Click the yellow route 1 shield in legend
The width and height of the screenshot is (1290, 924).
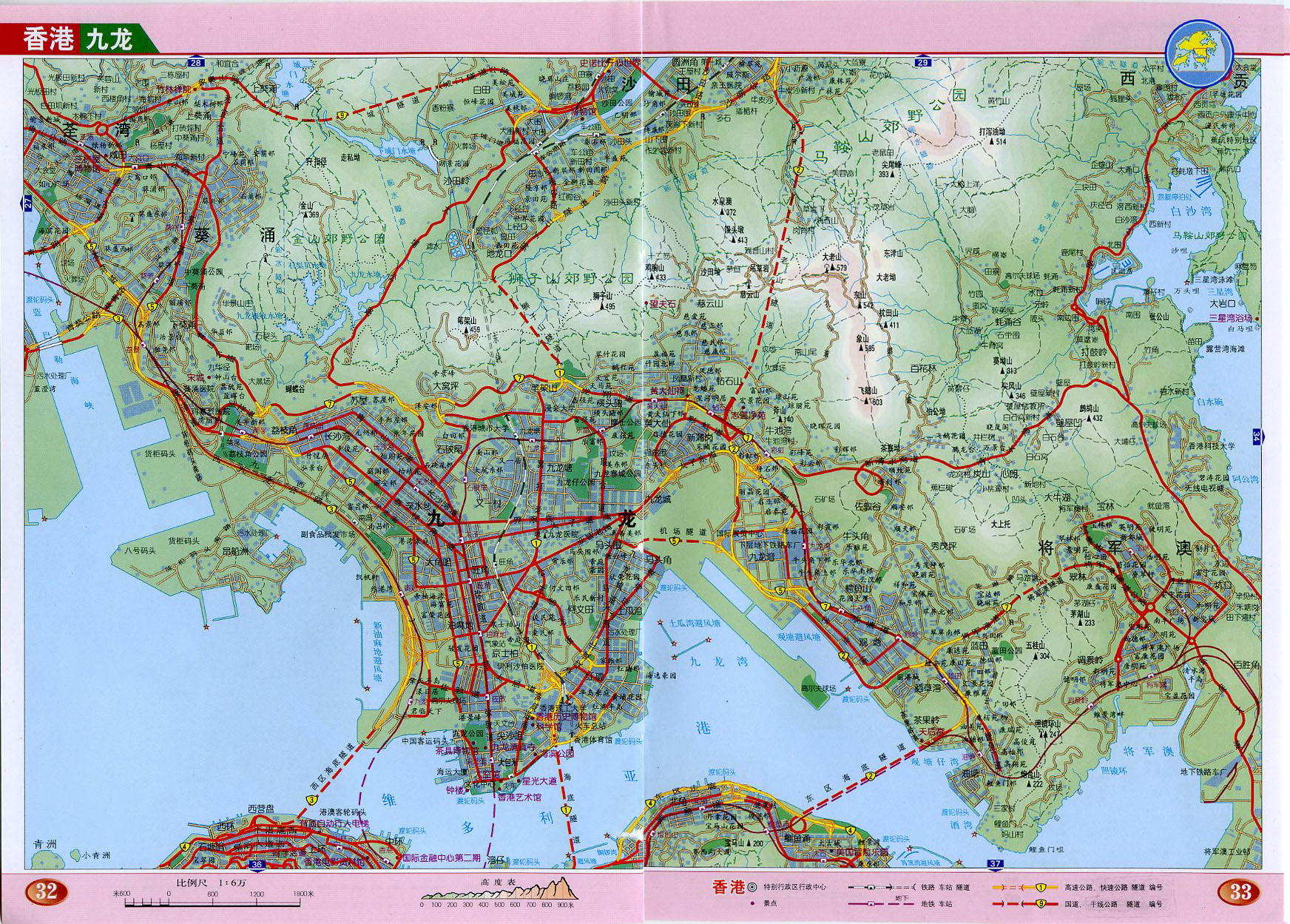point(1039,886)
